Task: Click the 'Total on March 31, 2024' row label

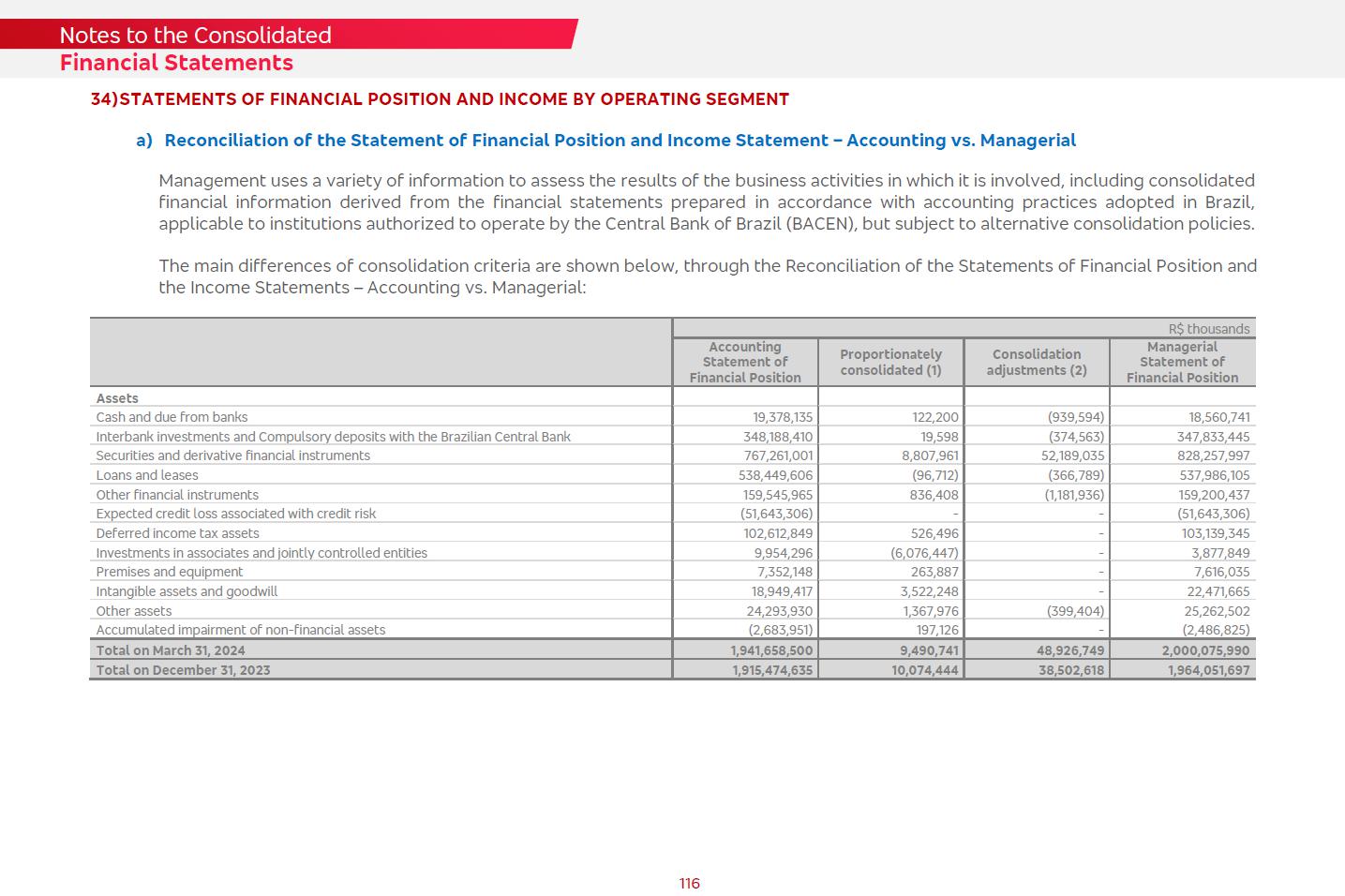Action: point(172,650)
